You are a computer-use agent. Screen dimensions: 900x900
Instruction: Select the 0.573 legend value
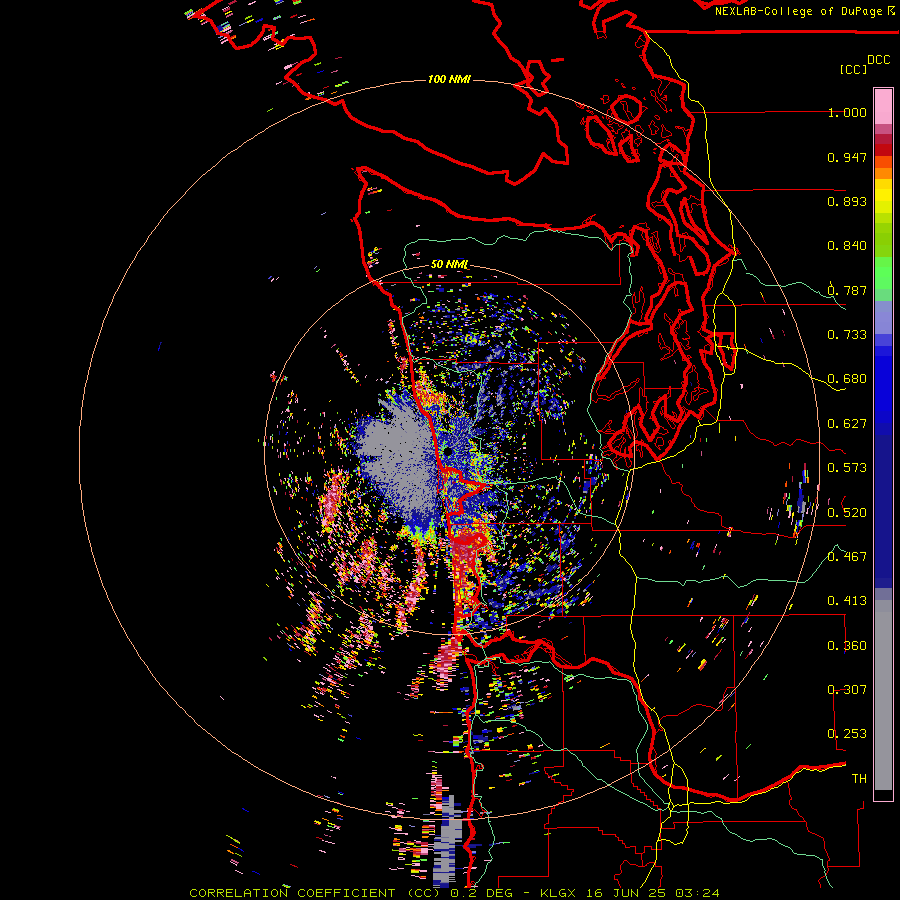(x=847, y=468)
